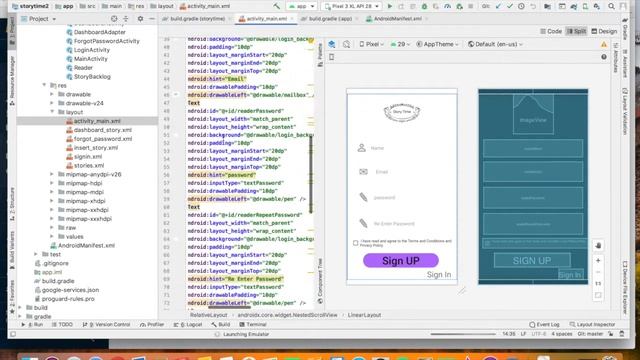The height and width of the screenshot is (360, 640).
Task: Click the Project panel settings gear icon
Action: pos(140,19)
